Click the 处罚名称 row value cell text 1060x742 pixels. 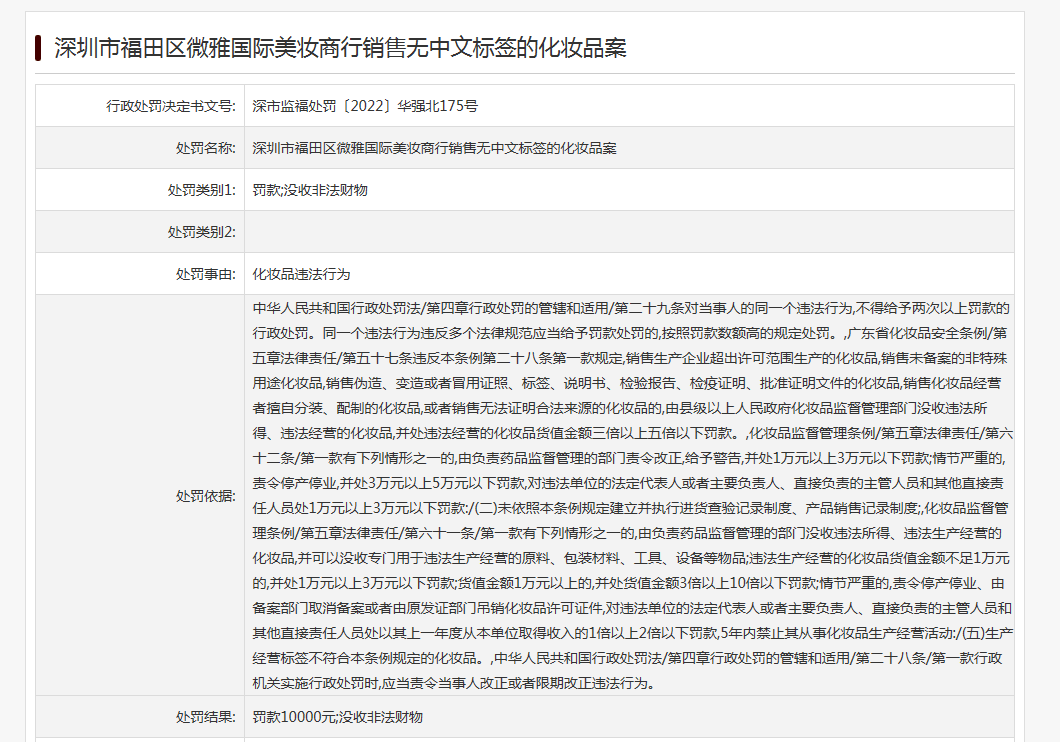click(x=434, y=148)
